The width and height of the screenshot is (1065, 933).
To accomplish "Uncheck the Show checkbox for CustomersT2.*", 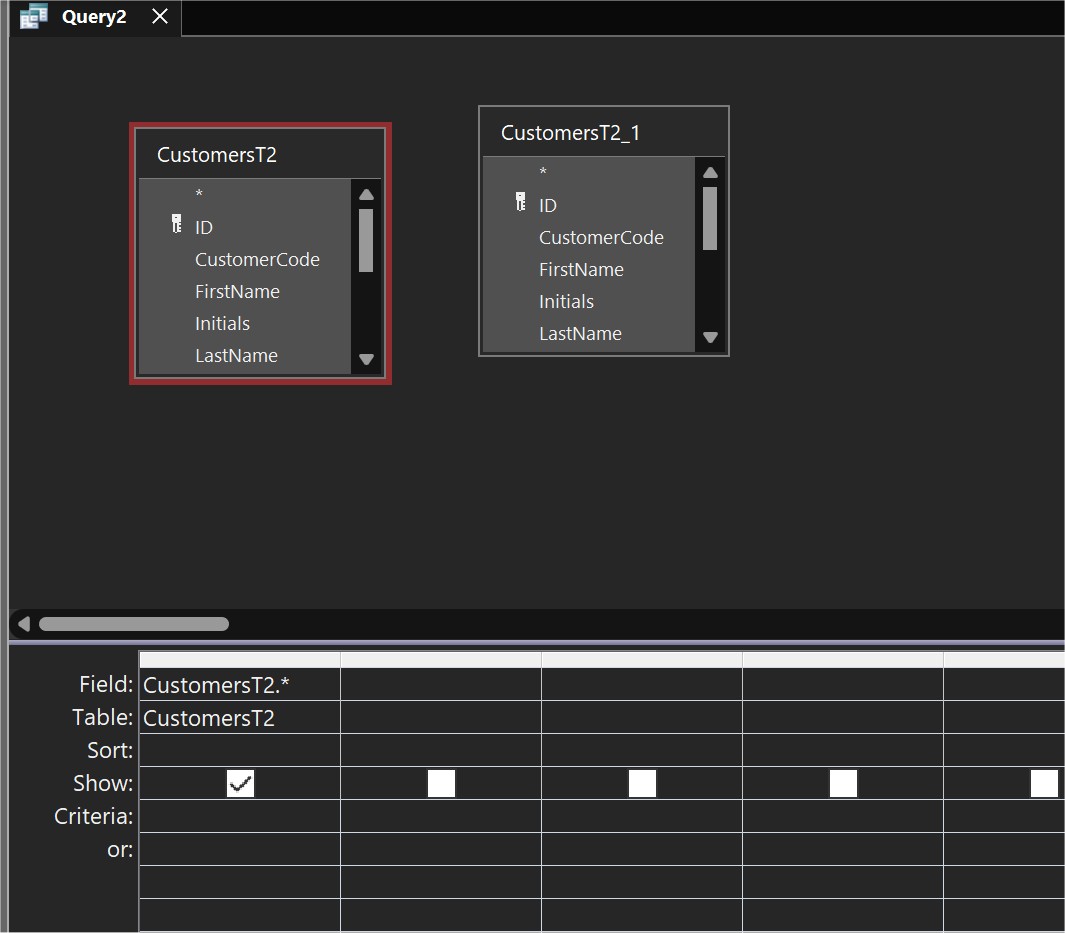I will [240, 783].
